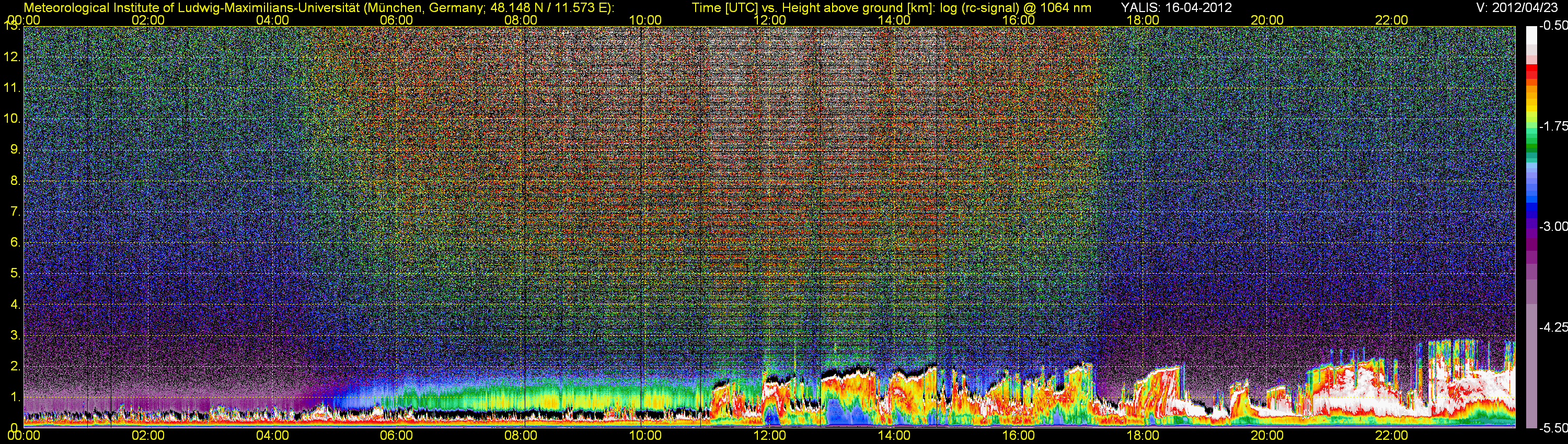Click the 06:00 label on top time axis
Screen dimensions: 1568x444
click(396, 20)
